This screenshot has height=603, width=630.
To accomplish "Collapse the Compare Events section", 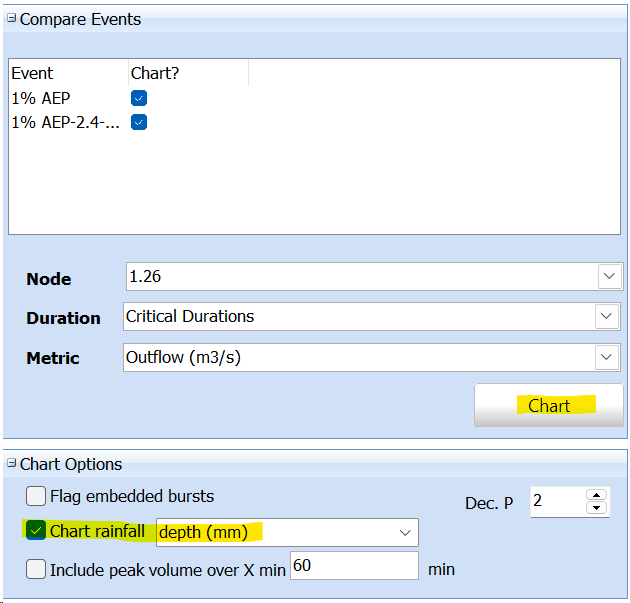I will point(12,19).
